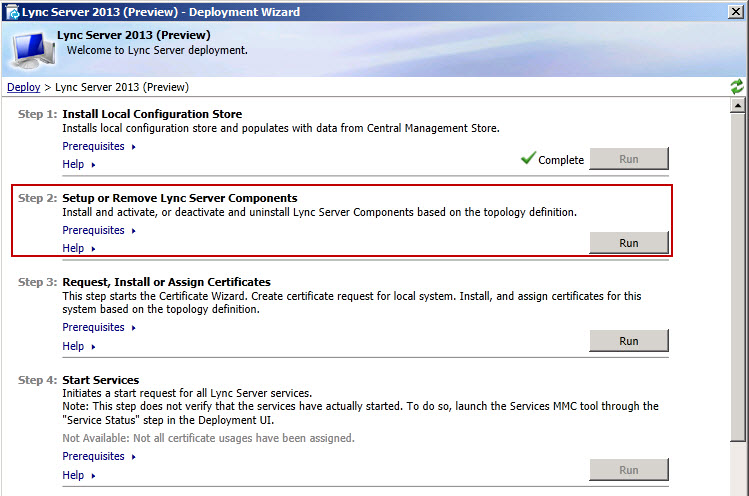Click the Lync Server computer icon in header
Image resolution: width=749 pixels, height=496 pixels.
click(x=29, y=46)
